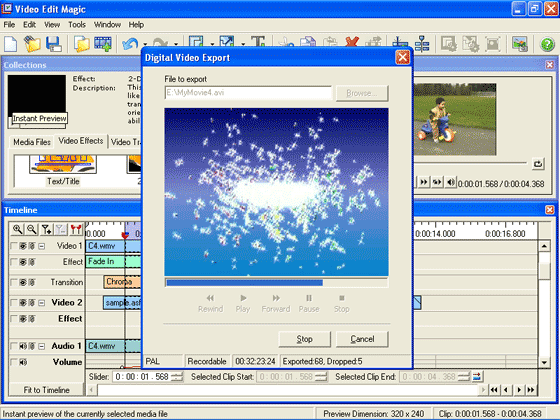This screenshot has width=560, height=420.
Task: Open the Tools menu
Action: point(77,25)
